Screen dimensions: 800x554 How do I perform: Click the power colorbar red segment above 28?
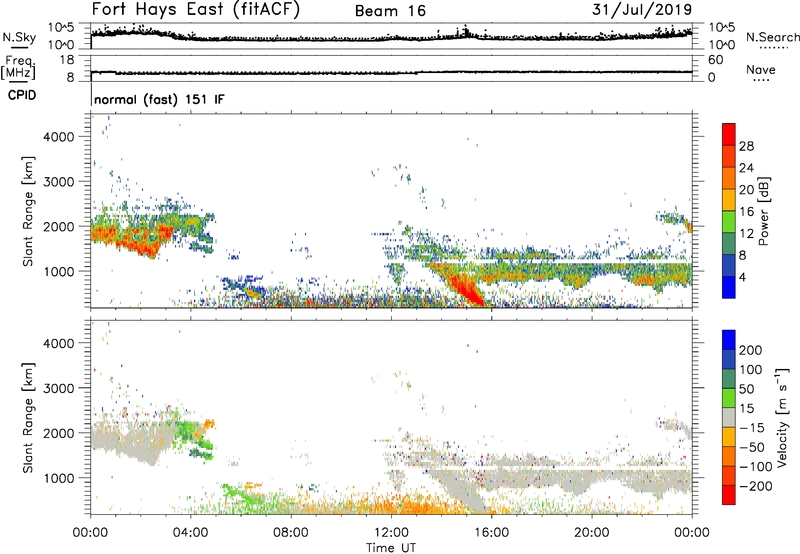pos(729,135)
